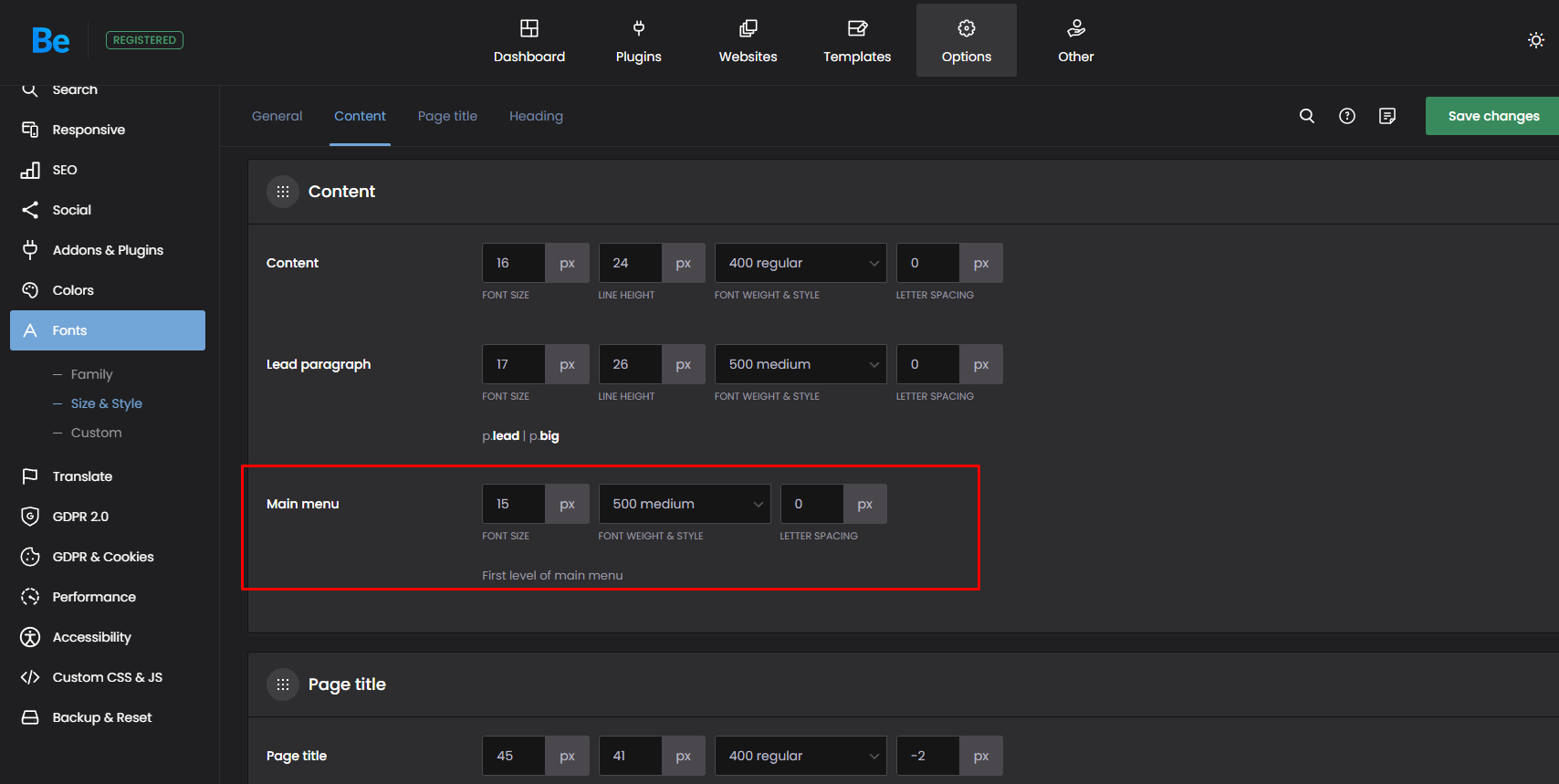Switch to the Heading tab
The height and width of the screenshot is (784, 1559).
tap(536, 116)
